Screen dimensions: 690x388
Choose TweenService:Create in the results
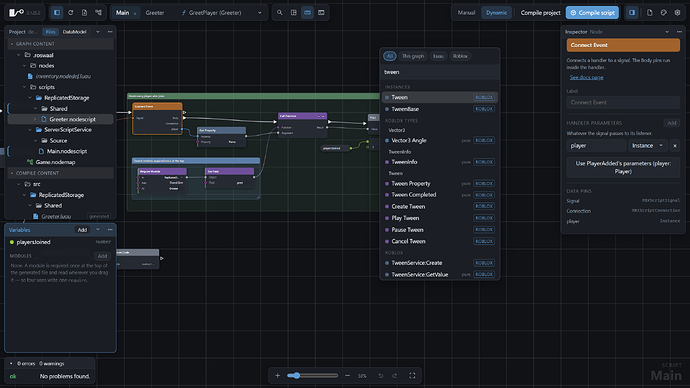440,263
